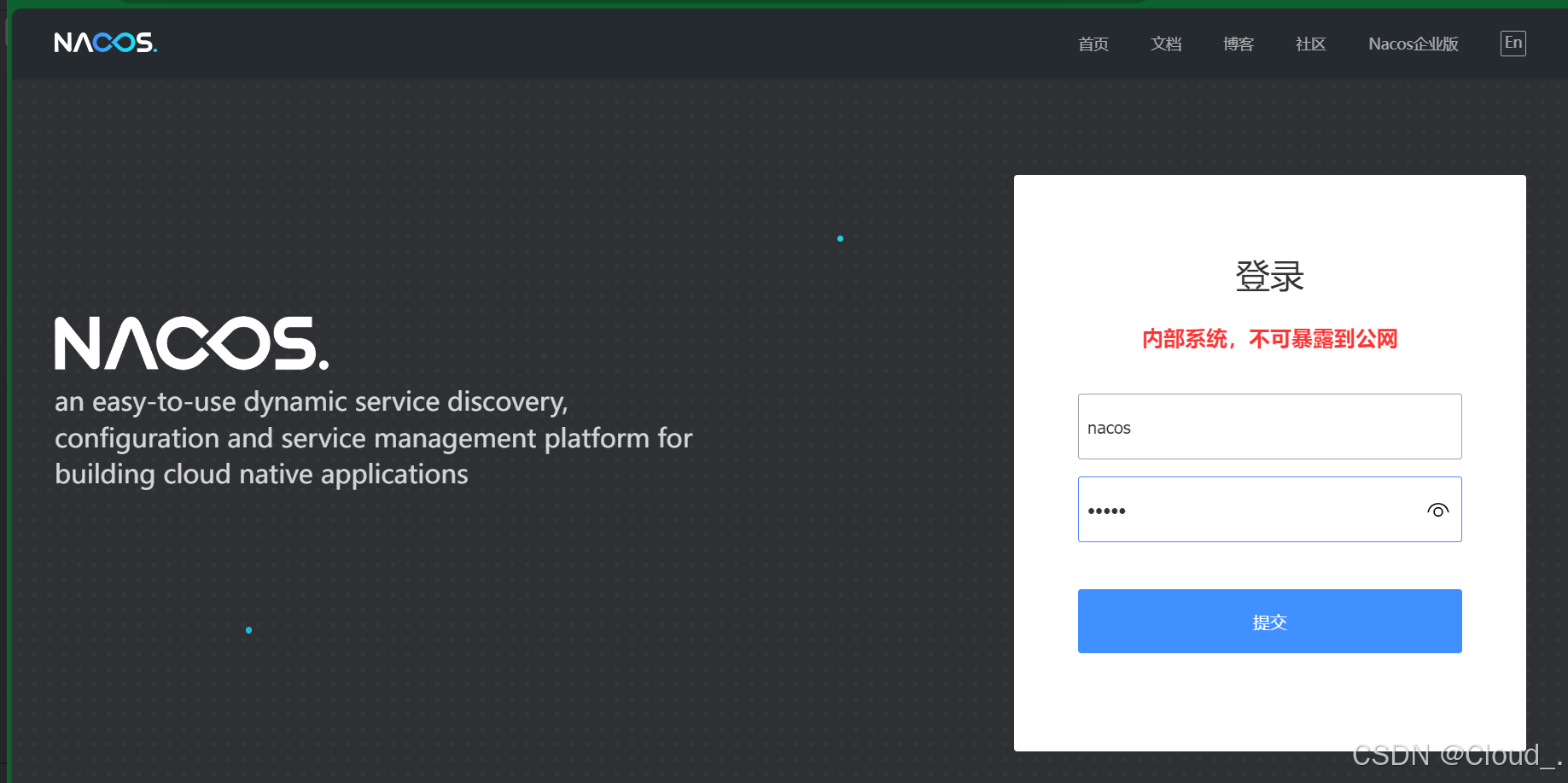
Task: Click the Nacos logo in the header
Action: tap(106, 43)
